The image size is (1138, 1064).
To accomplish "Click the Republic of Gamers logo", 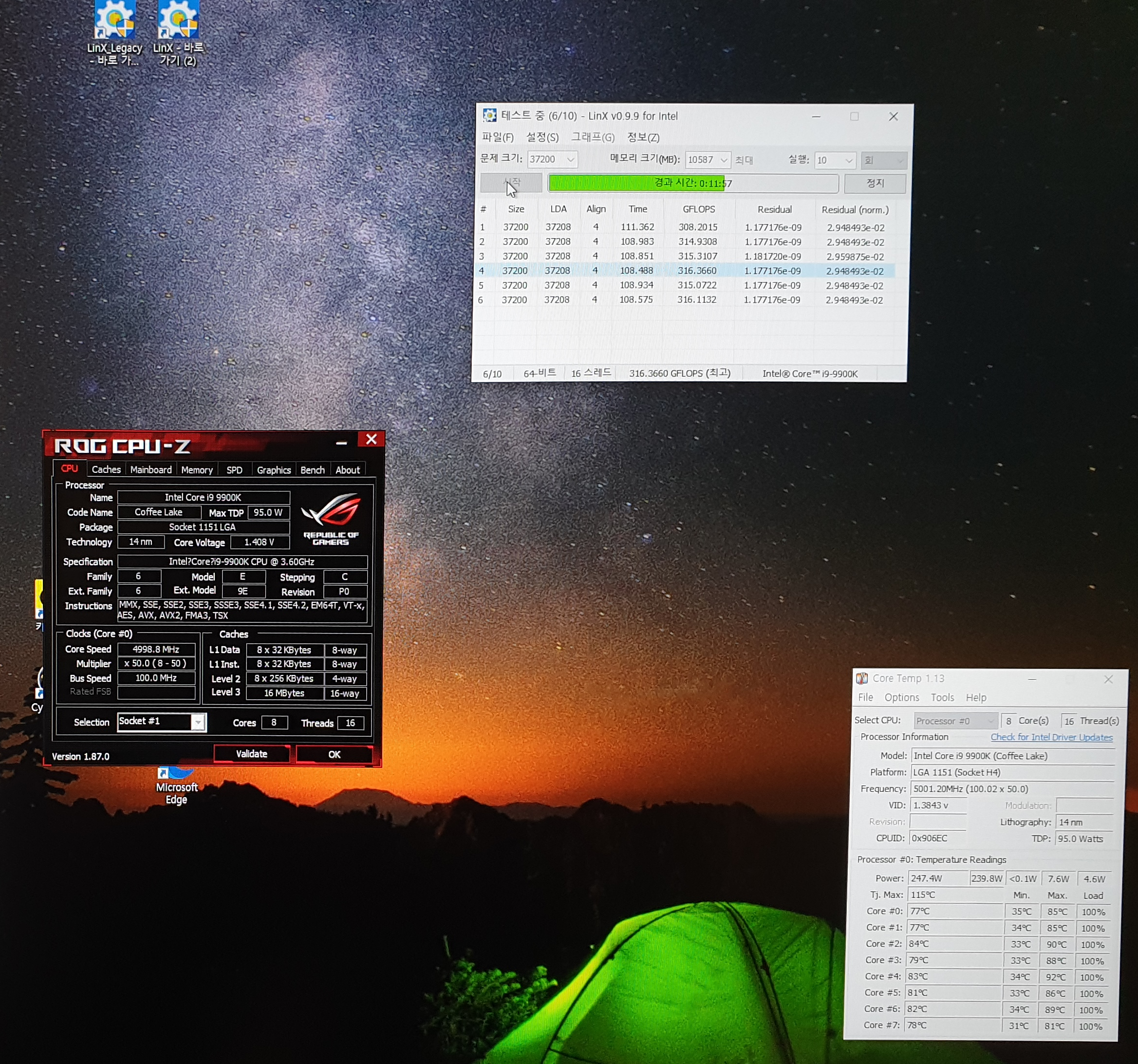I will [x=331, y=518].
